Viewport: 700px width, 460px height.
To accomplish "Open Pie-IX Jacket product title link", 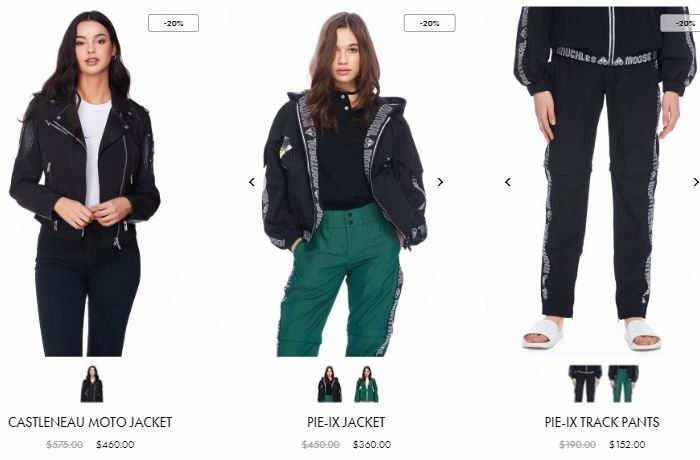I will tap(346, 422).
